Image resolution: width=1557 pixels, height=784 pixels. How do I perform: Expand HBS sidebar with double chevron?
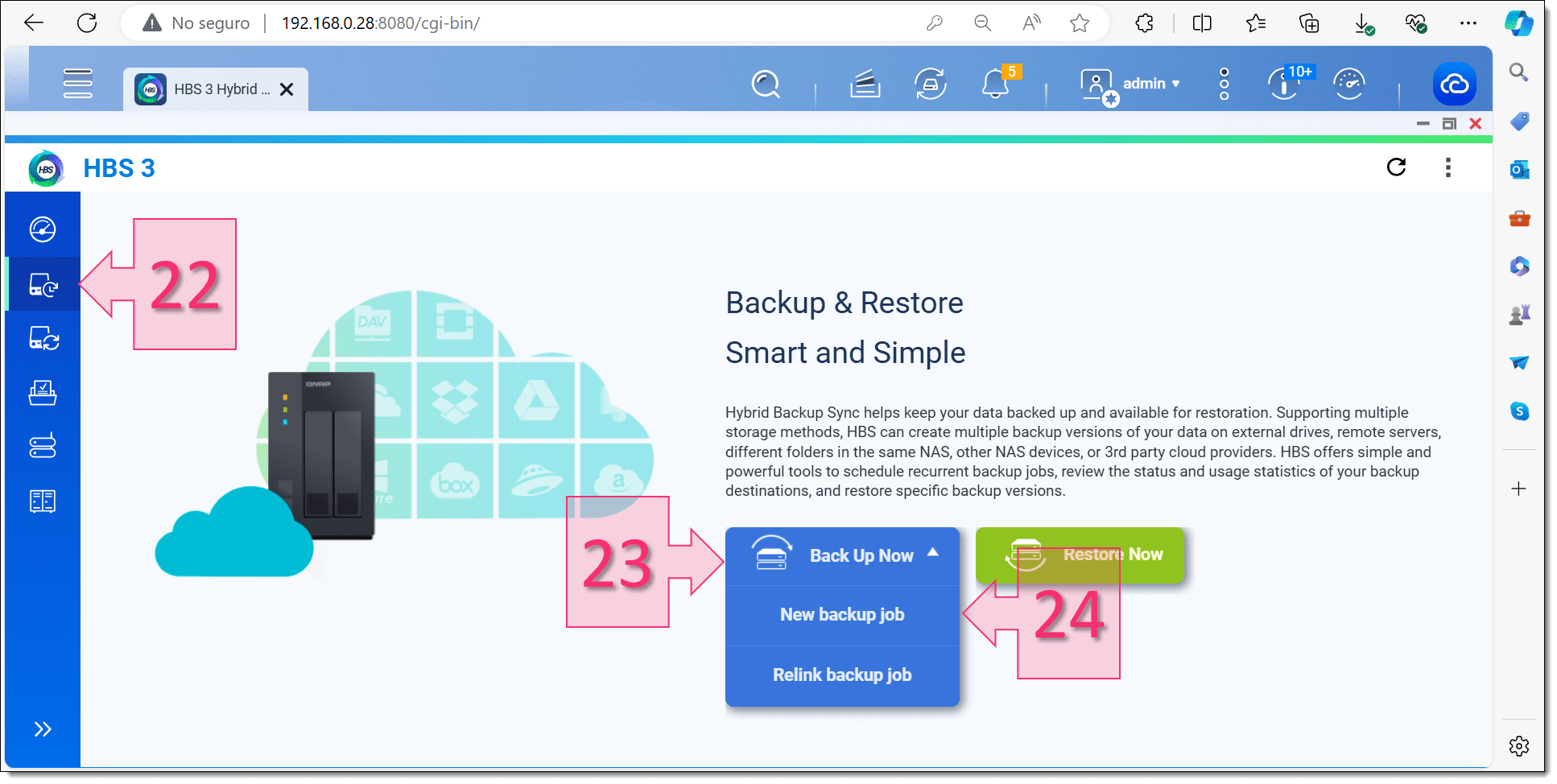[43, 729]
